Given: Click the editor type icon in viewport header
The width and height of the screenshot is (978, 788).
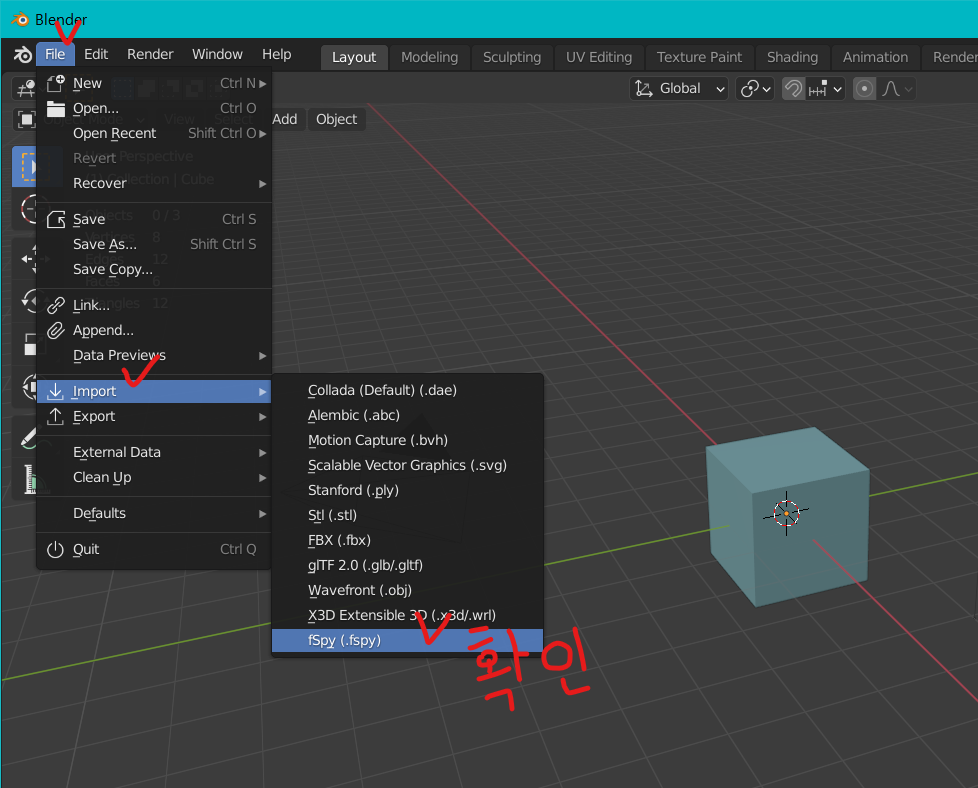Looking at the screenshot, I should [26, 89].
